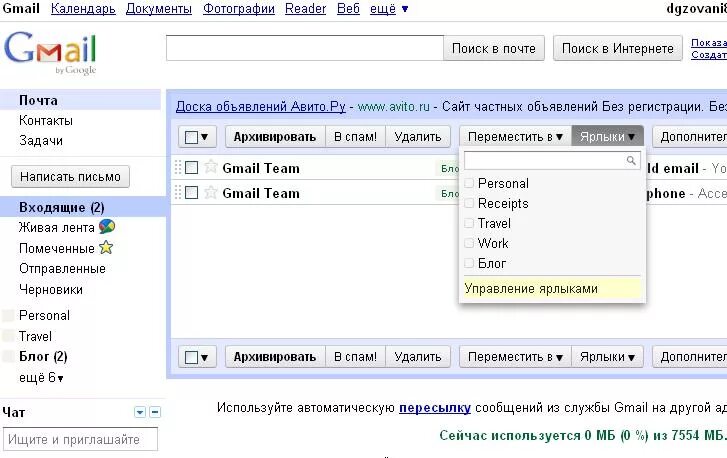Image resolution: width=727 pixels, height=458 pixels.
Task: Click bottom Архивировать button
Action: coord(275,357)
